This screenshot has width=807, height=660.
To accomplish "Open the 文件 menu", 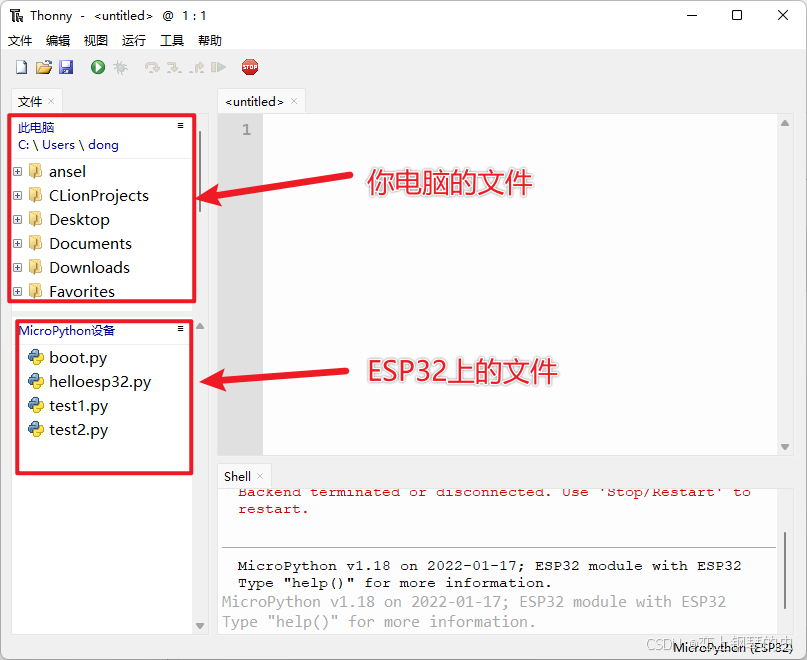I will (20, 40).
